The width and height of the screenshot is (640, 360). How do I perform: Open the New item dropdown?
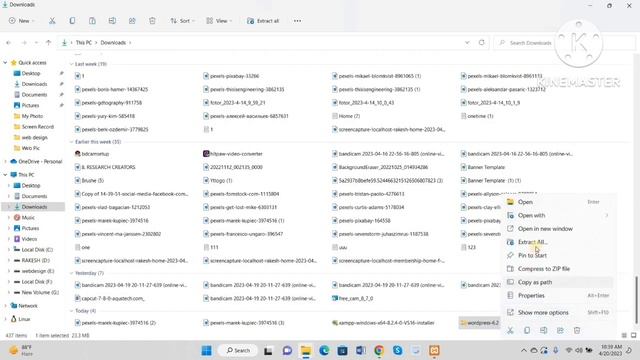22,21
